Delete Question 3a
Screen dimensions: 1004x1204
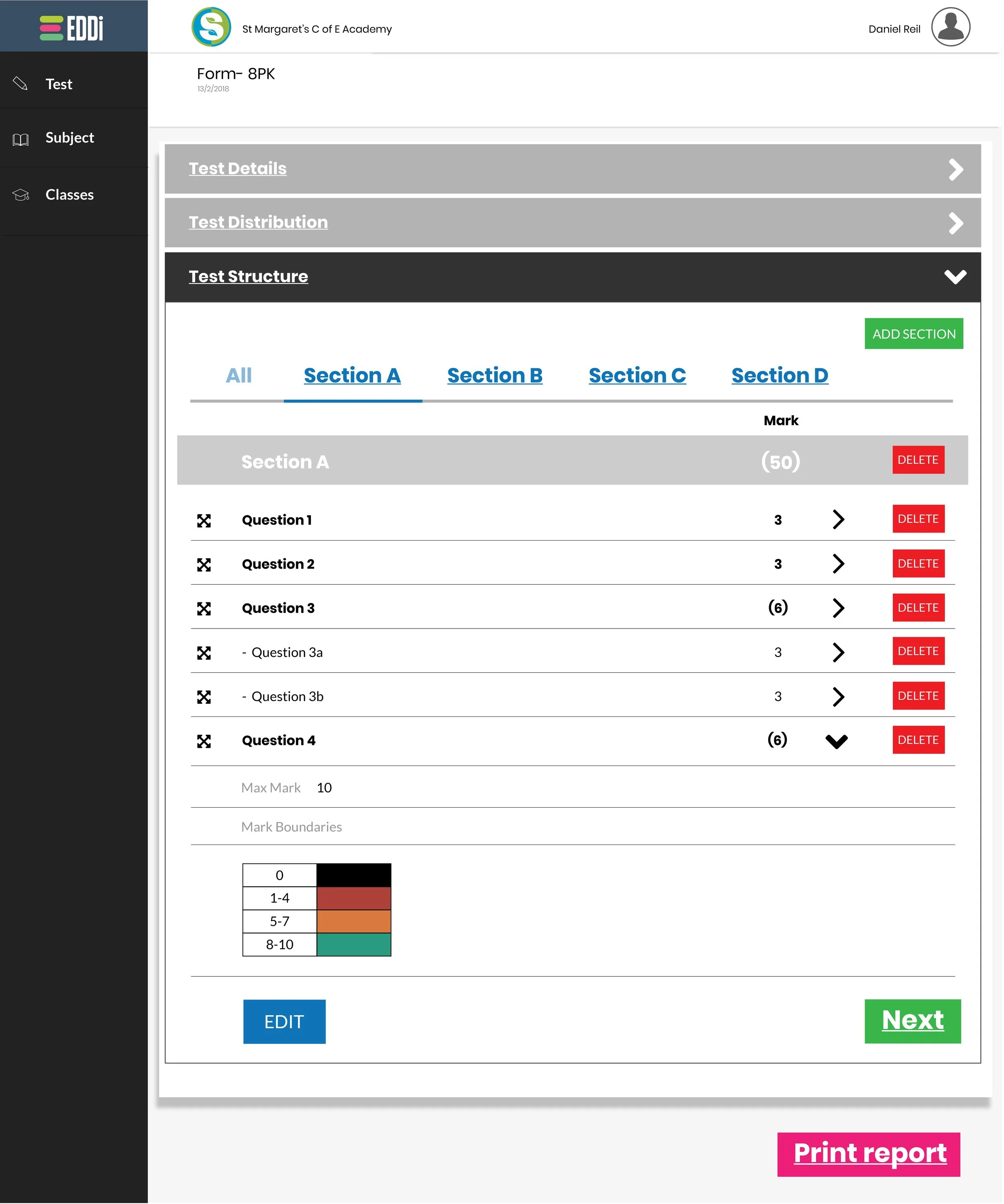pyautogui.click(x=918, y=651)
